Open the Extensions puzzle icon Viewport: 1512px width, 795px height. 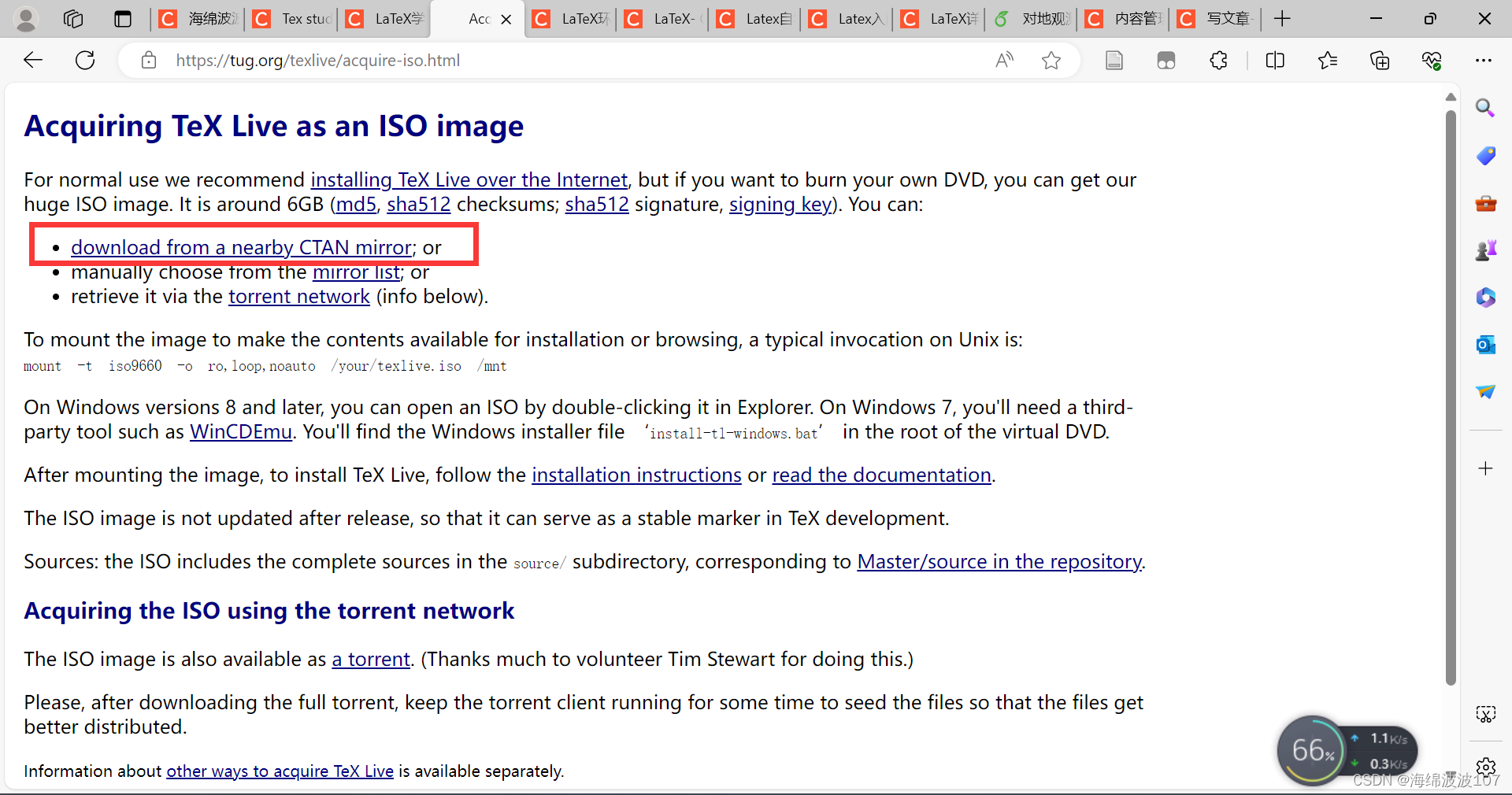(x=1218, y=60)
